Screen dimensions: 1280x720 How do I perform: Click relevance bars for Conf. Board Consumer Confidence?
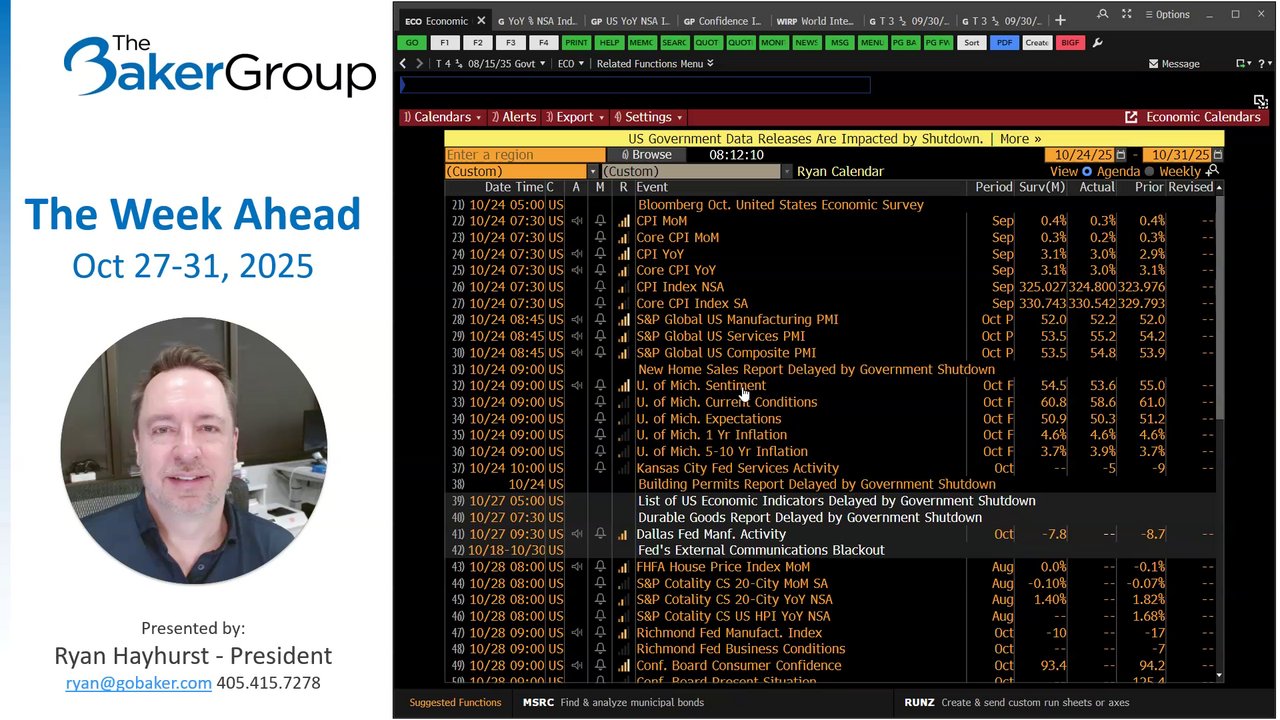[x=624, y=665]
